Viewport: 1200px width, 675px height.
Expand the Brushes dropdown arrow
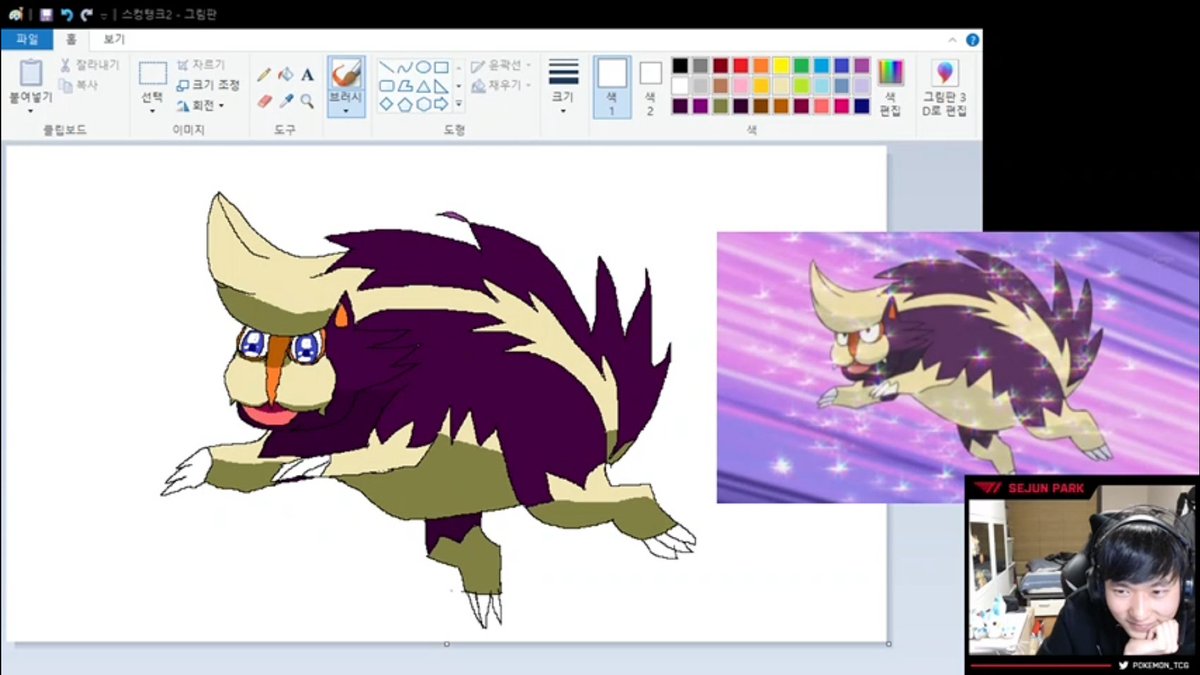[x=346, y=110]
